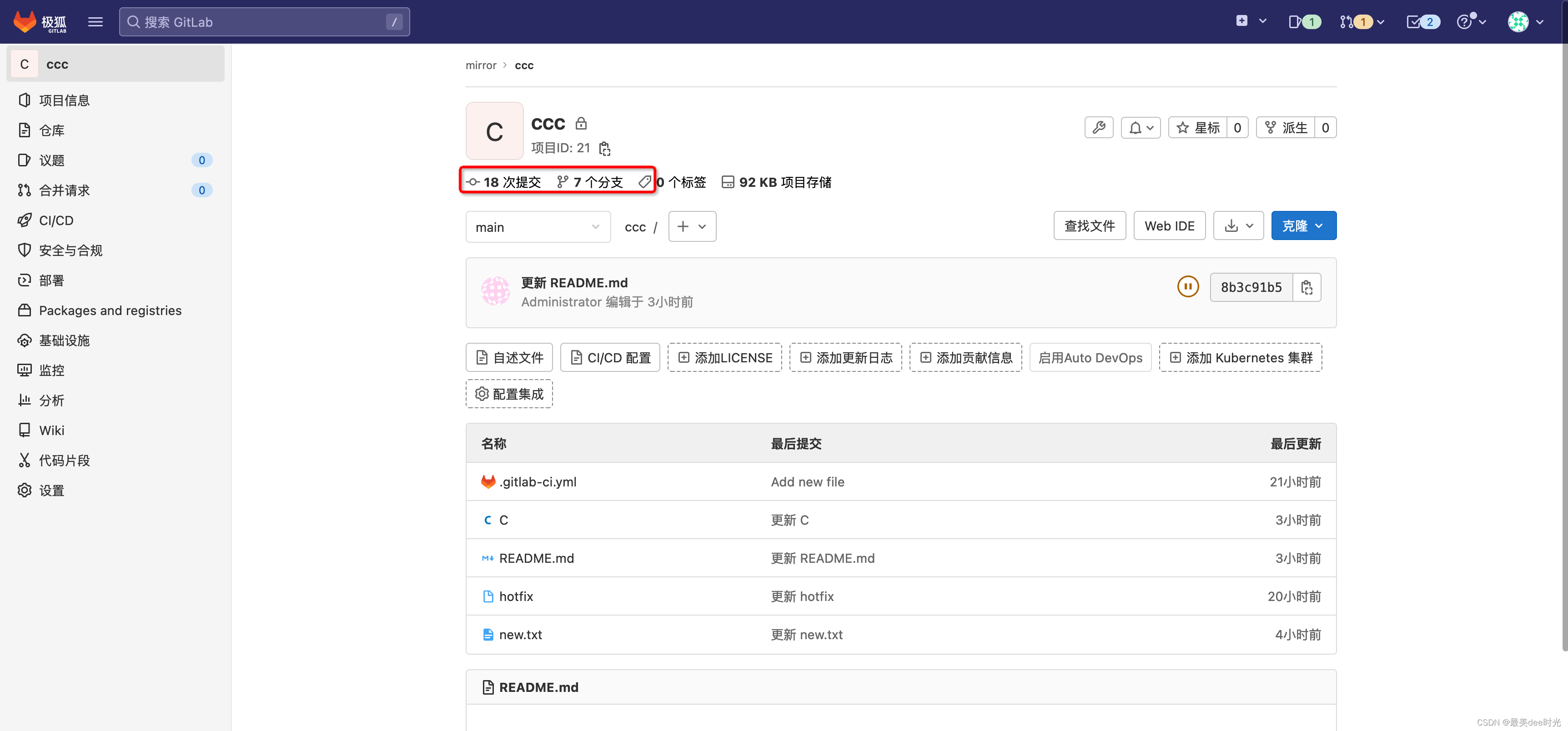Viewport: 1568px width, 731px height.
Task: Open 代码片段 in the sidebar
Action: (x=65, y=460)
